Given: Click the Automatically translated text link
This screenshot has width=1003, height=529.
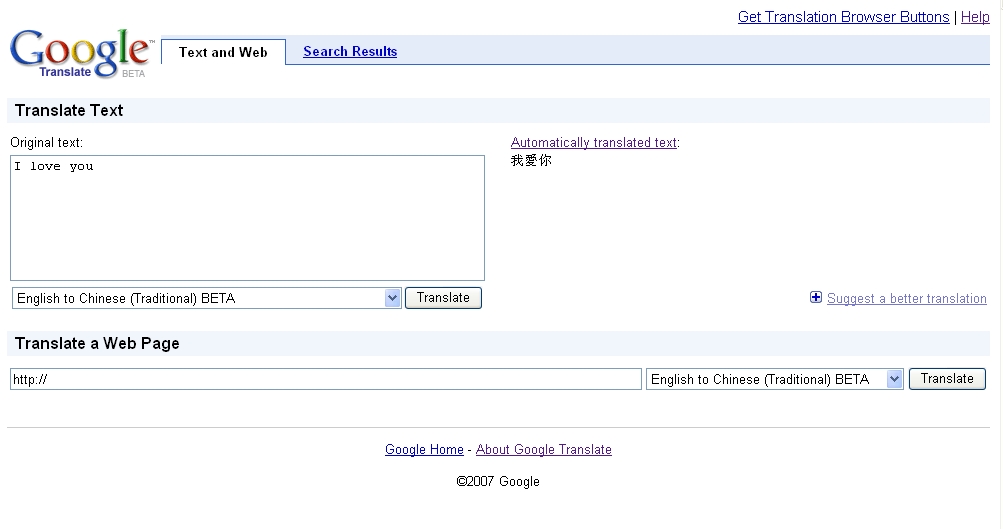Looking at the screenshot, I should pos(594,143).
